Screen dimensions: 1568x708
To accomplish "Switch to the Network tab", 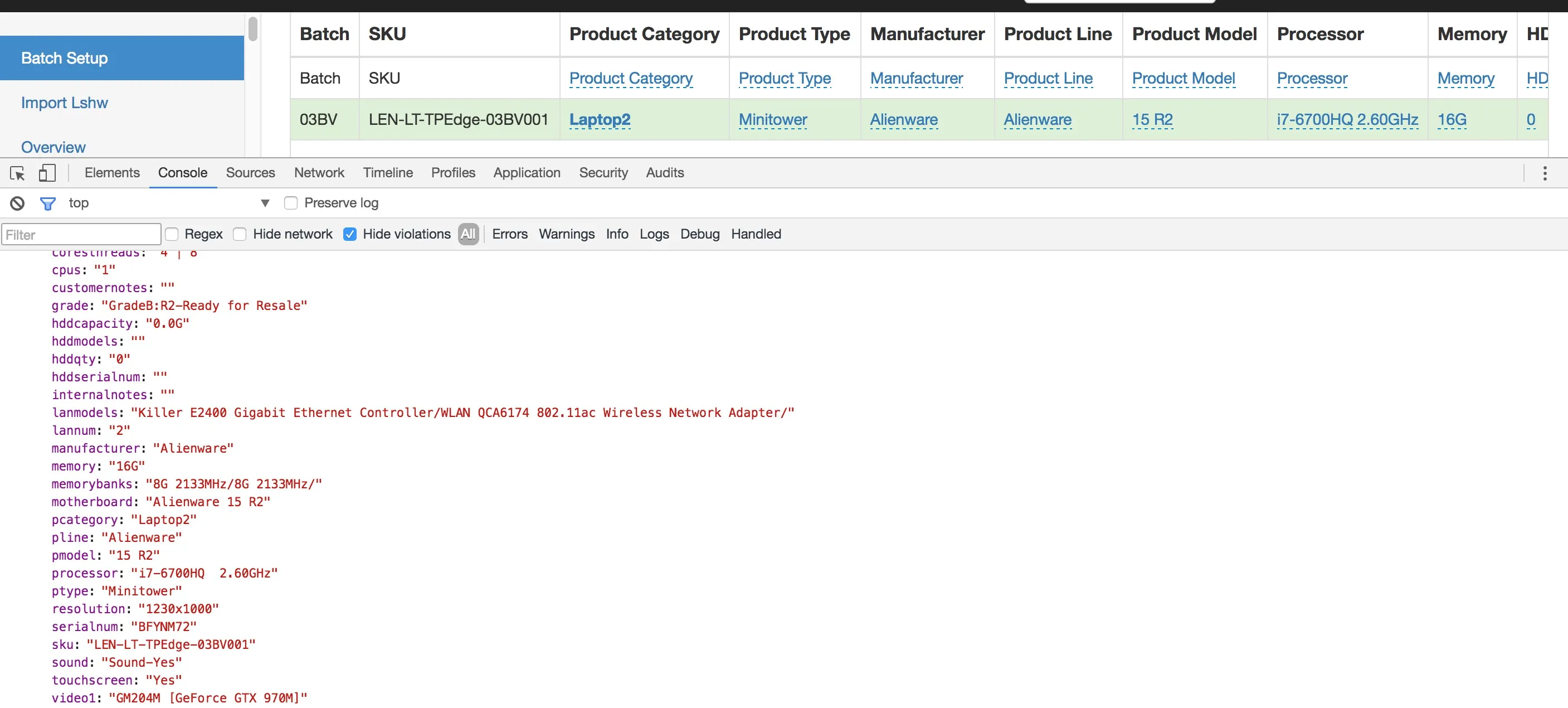I will coord(319,173).
